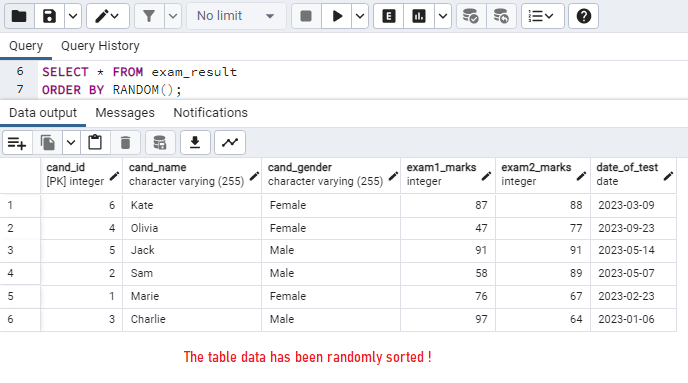
Task: Save the query file
Action: point(49,16)
